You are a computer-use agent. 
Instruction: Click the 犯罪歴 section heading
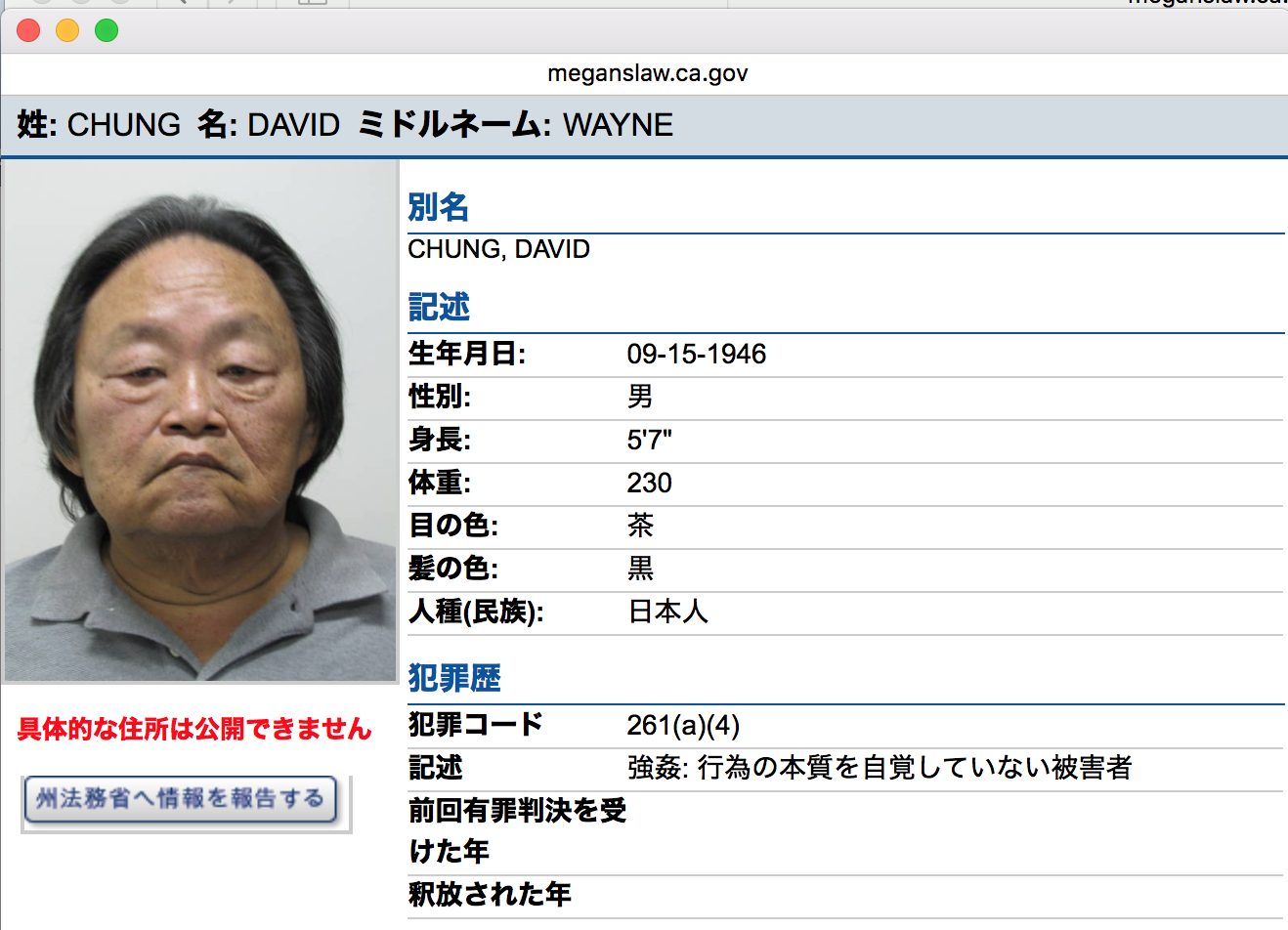tap(454, 678)
